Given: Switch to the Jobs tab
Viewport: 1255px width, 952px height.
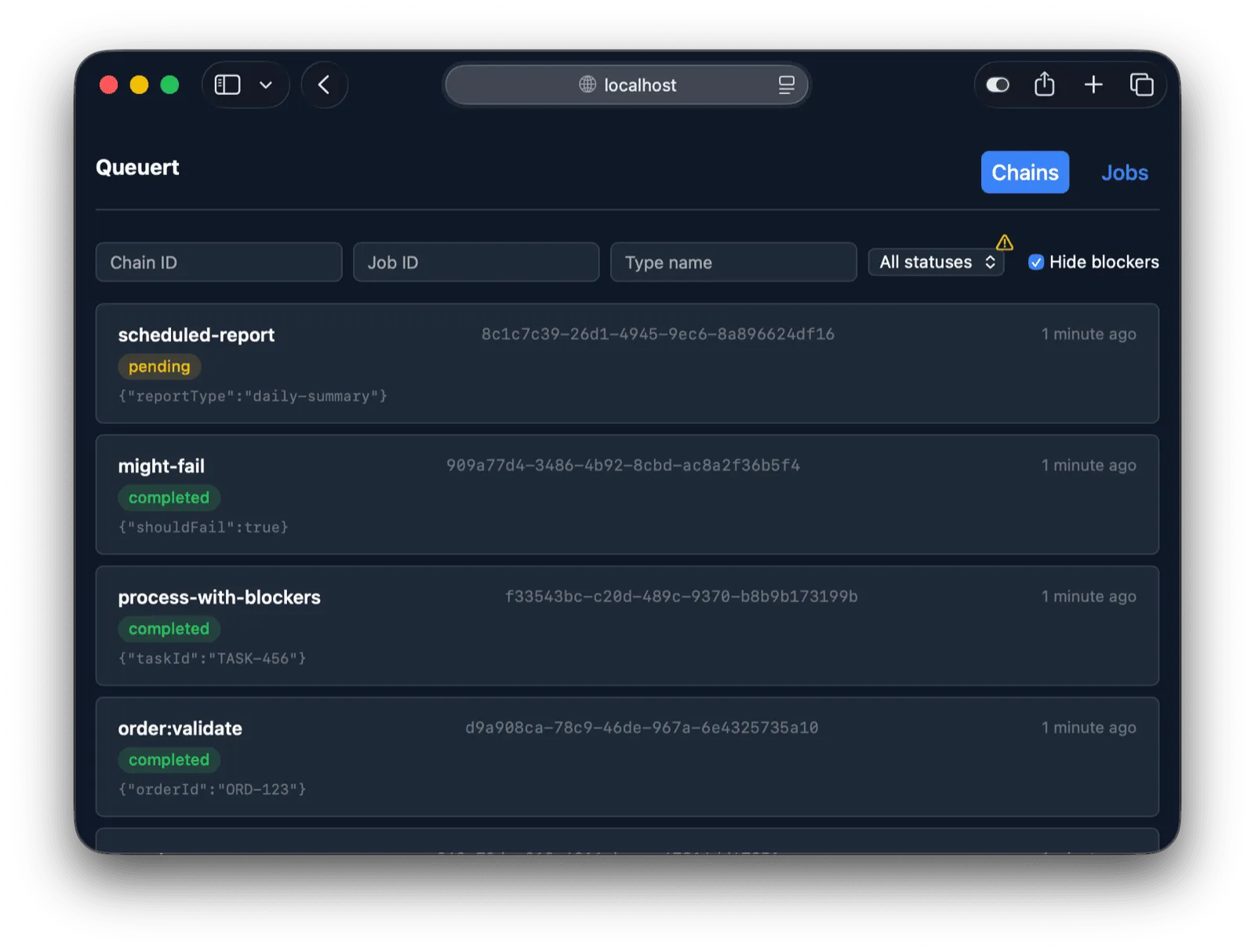Looking at the screenshot, I should tap(1124, 173).
